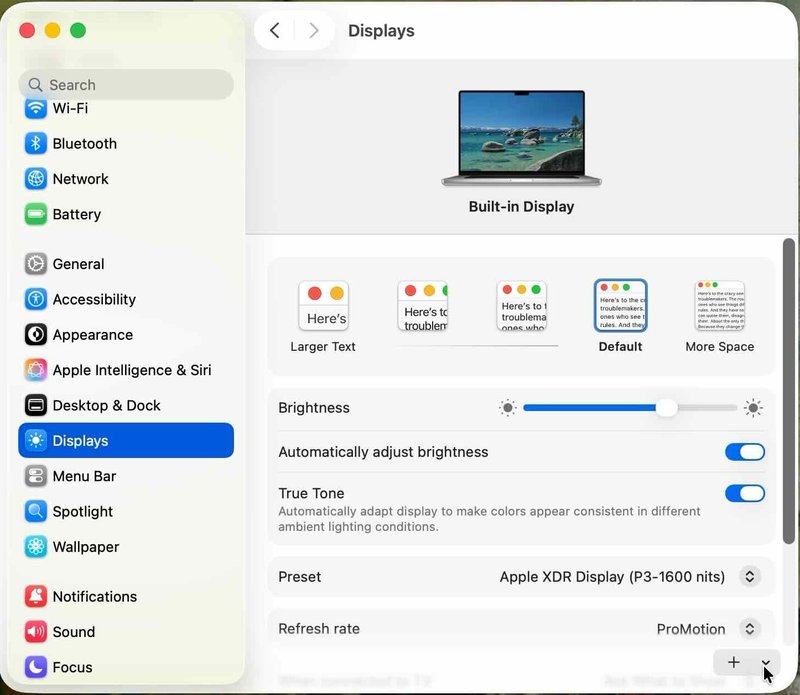Open Bluetooth settings pane
Image resolution: width=800 pixels, height=695 pixels.
tap(126, 143)
